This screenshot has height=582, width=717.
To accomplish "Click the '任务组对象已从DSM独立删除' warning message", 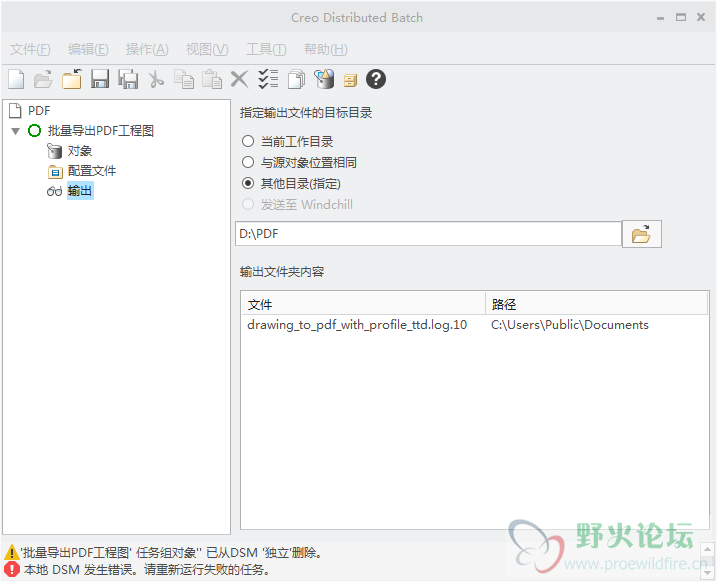I will (171, 553).
